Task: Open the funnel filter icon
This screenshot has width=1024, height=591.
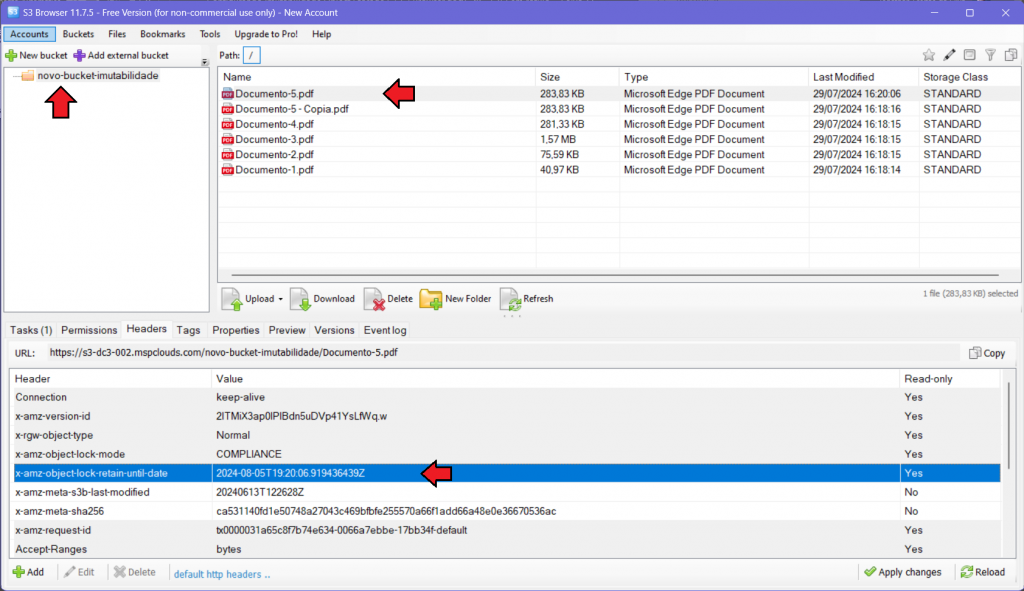Action: pyautogui.click(x=990, y=56)
